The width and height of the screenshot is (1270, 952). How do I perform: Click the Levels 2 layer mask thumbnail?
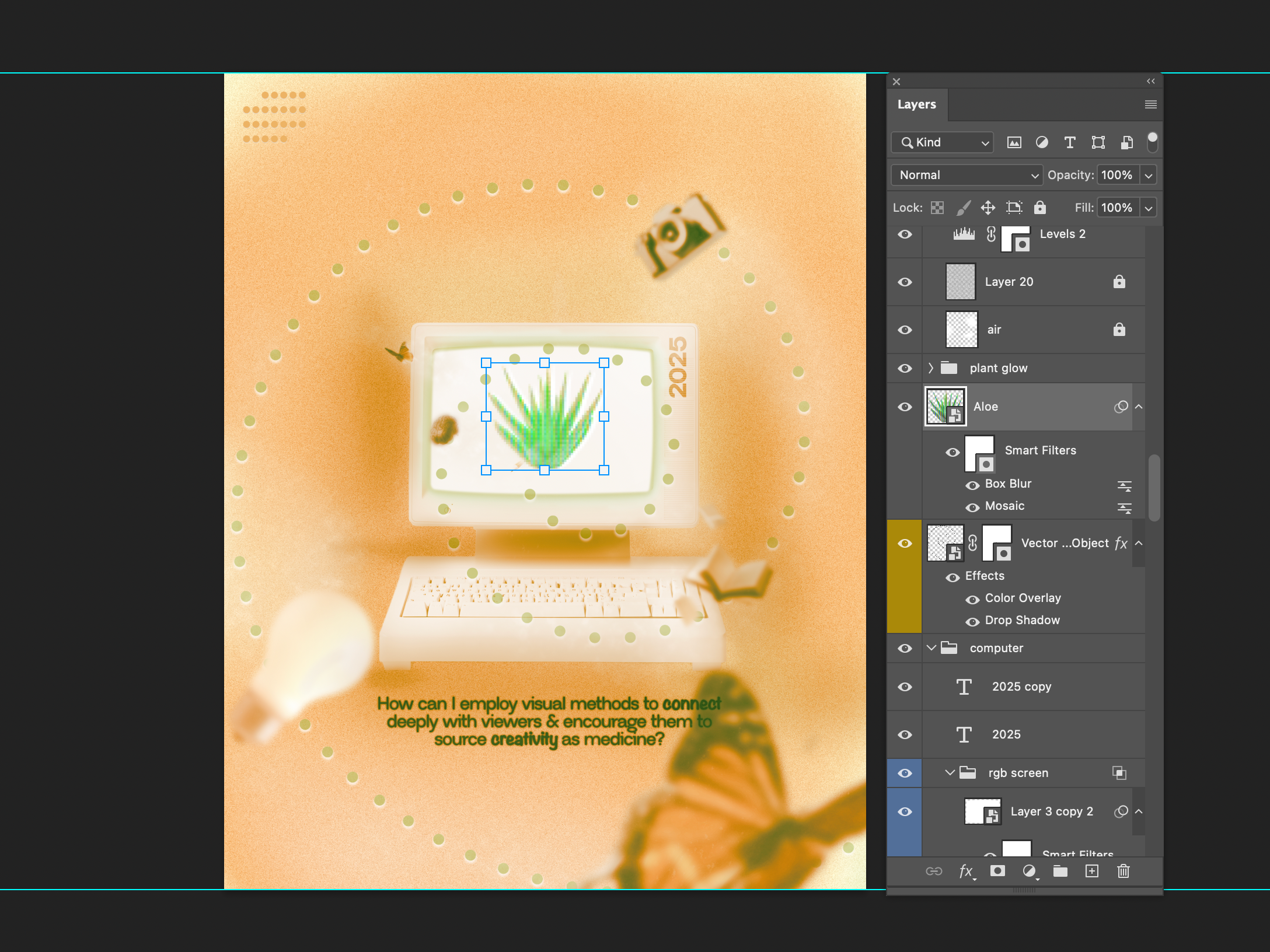[1016, 238]
